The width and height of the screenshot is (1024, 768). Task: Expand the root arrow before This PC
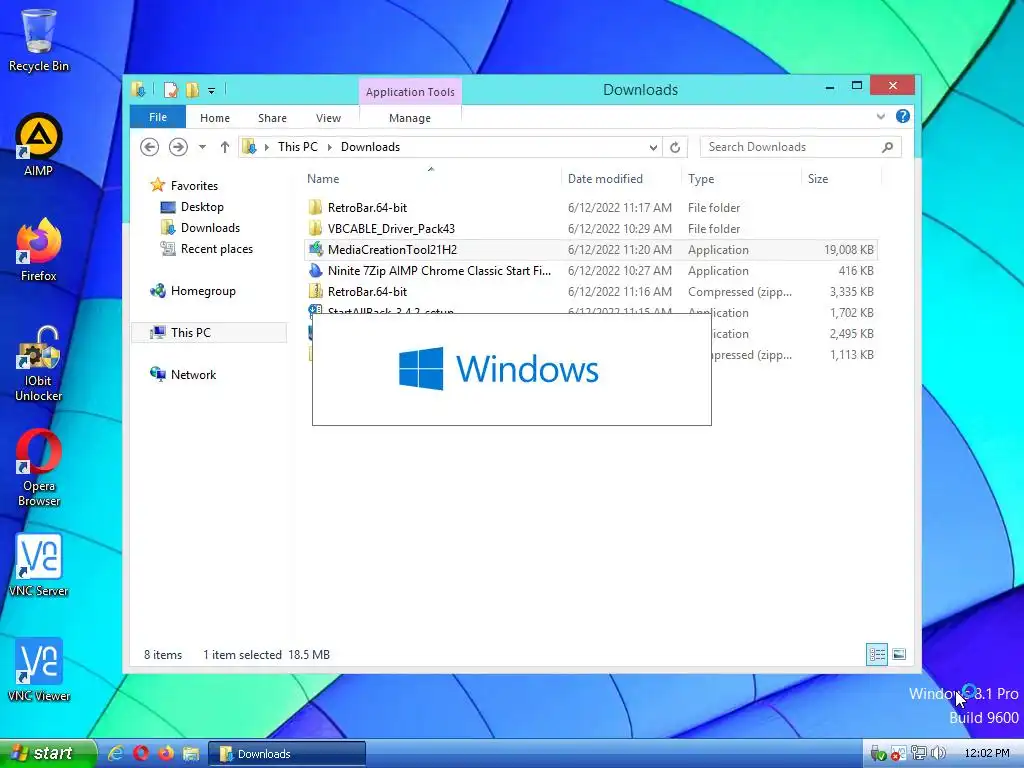coord(266,148)
